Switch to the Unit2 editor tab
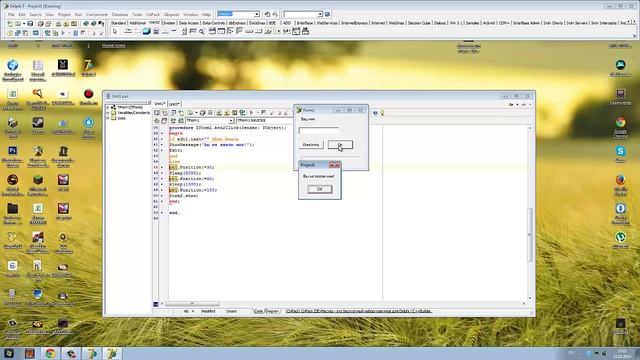 coord(174,104)
